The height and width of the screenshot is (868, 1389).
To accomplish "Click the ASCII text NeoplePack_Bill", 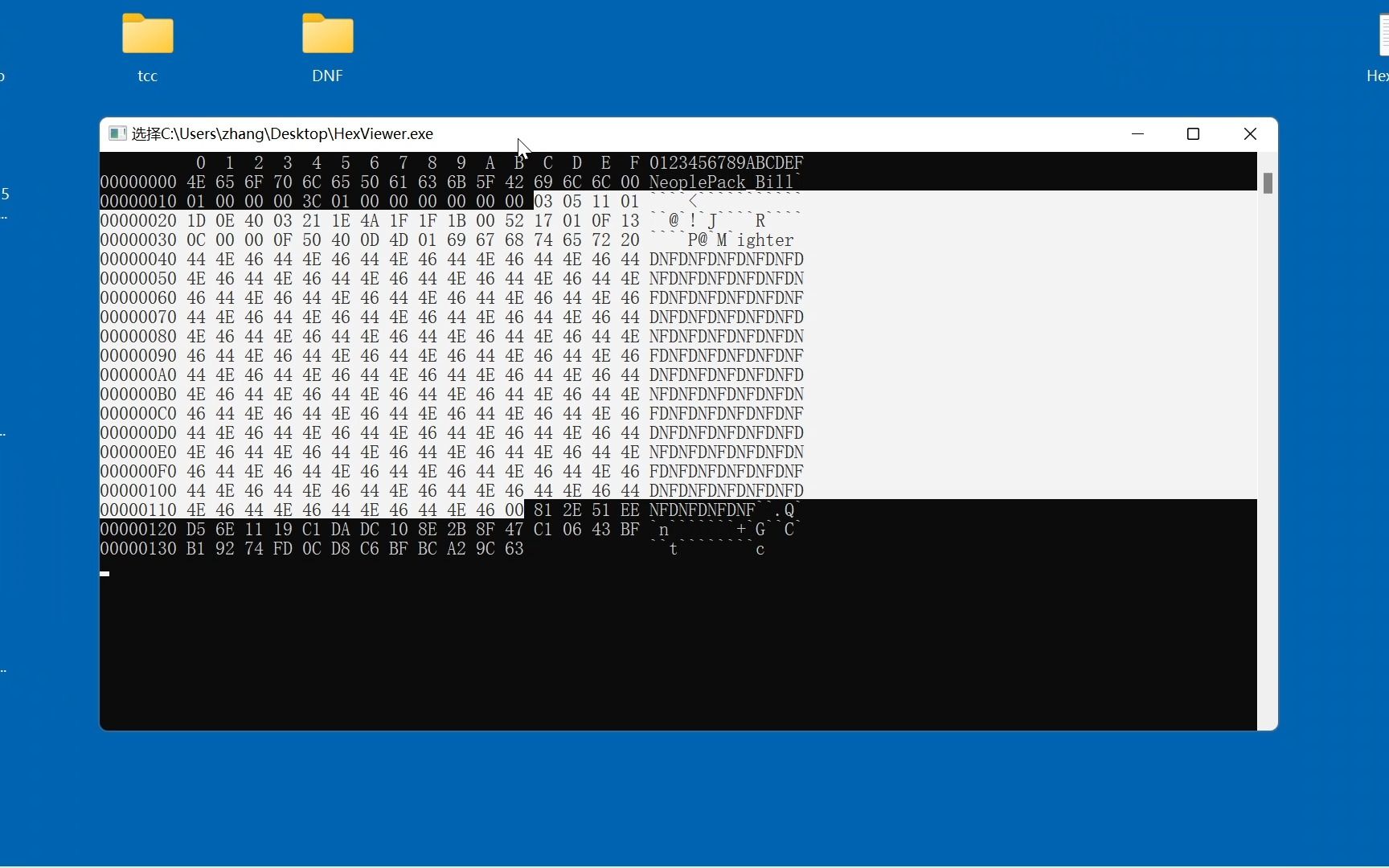I will [722, 182].
